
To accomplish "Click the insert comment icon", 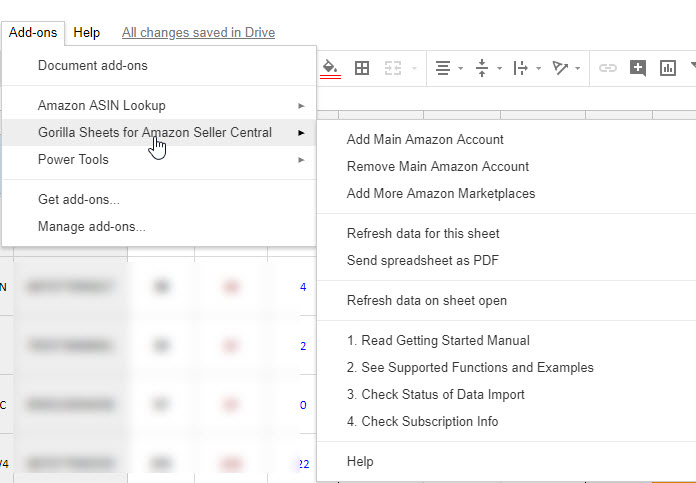I will click(637, 68).
